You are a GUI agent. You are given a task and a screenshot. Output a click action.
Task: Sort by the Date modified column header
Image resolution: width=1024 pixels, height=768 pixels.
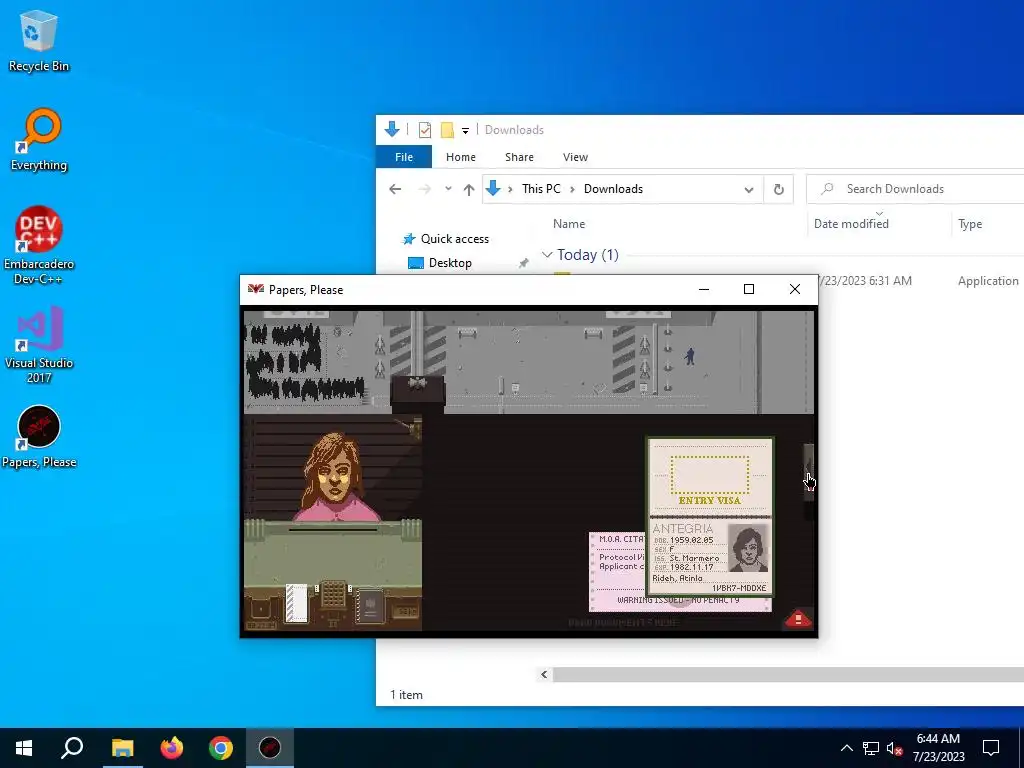851,223
